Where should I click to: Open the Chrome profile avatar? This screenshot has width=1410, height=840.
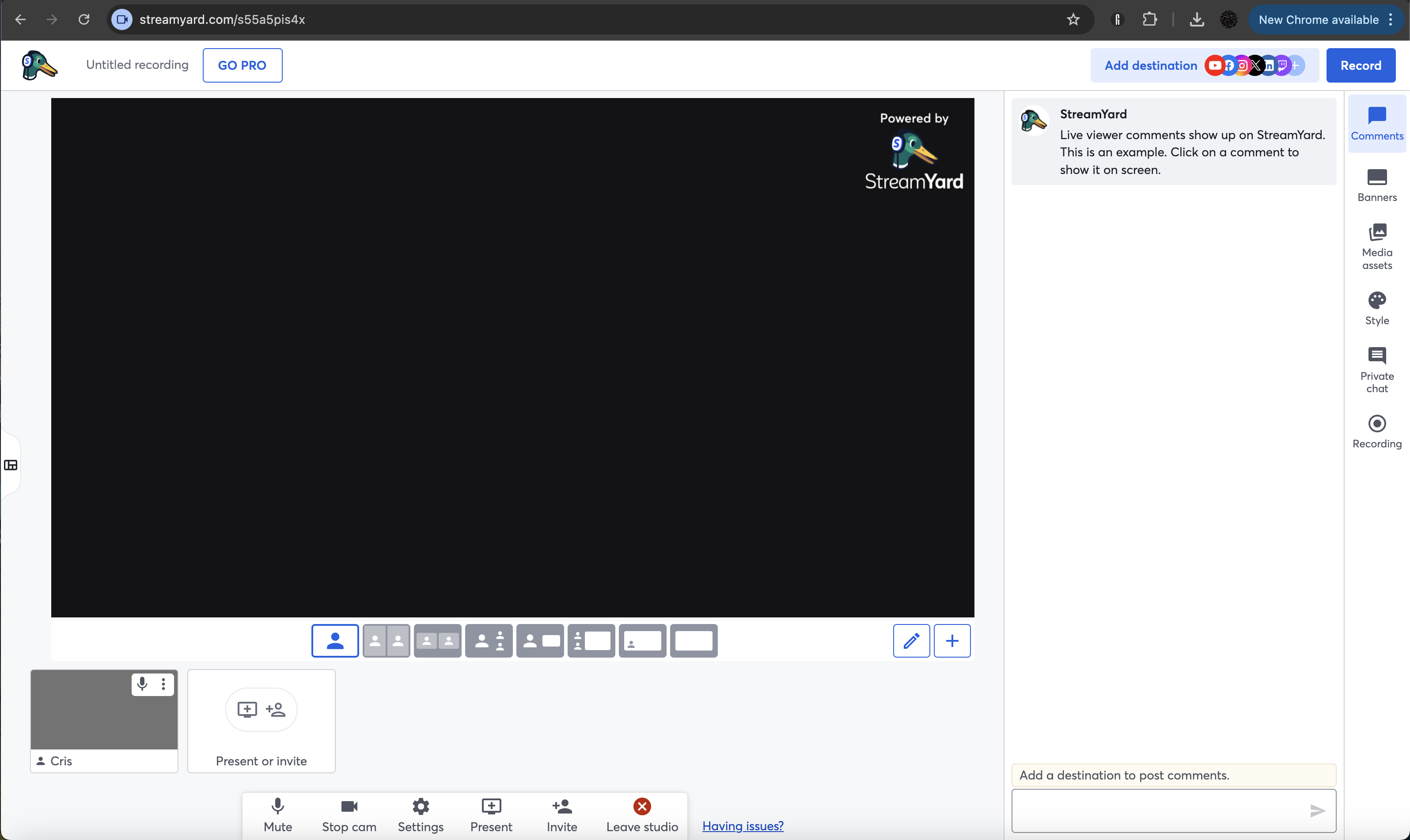pos(1228,19)
